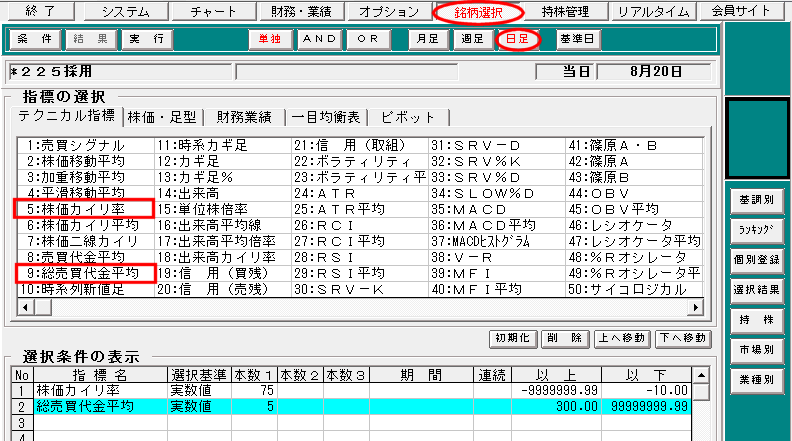Image resolution: width=792 pixels, height=441 pixels.
Task: Select 35:MACD in indicator list
Action: point(471,209)
